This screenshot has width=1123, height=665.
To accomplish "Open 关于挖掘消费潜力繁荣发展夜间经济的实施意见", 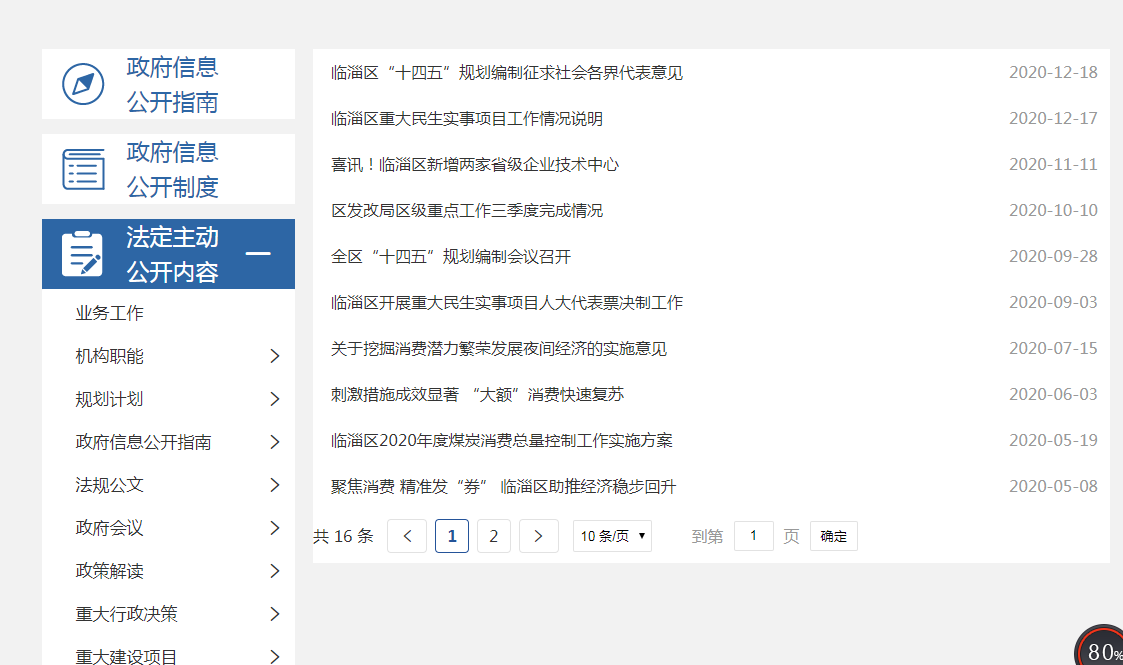I will coord(499,349).
